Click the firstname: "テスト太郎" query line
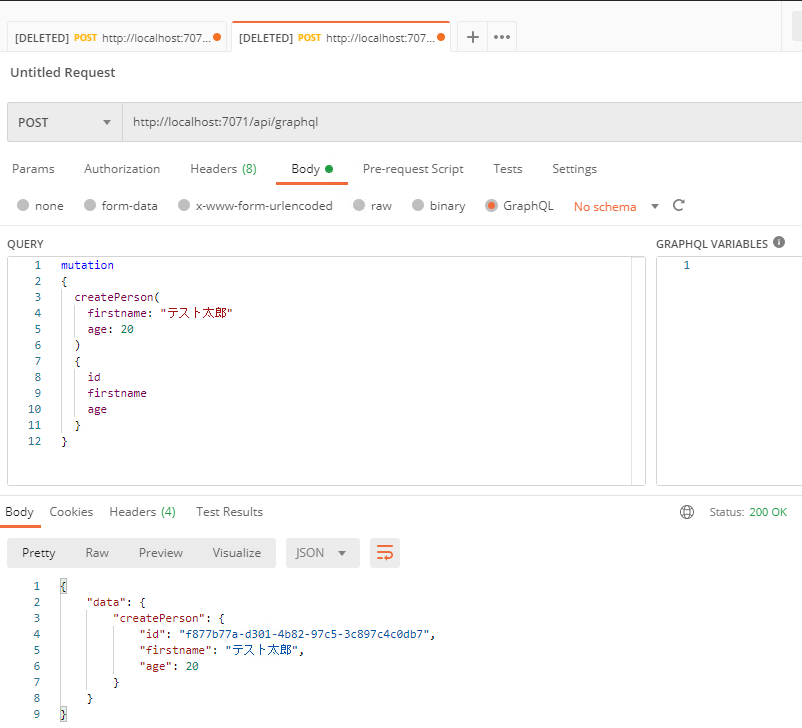Viewport: 802px width, 728px height. coord(160,313)
